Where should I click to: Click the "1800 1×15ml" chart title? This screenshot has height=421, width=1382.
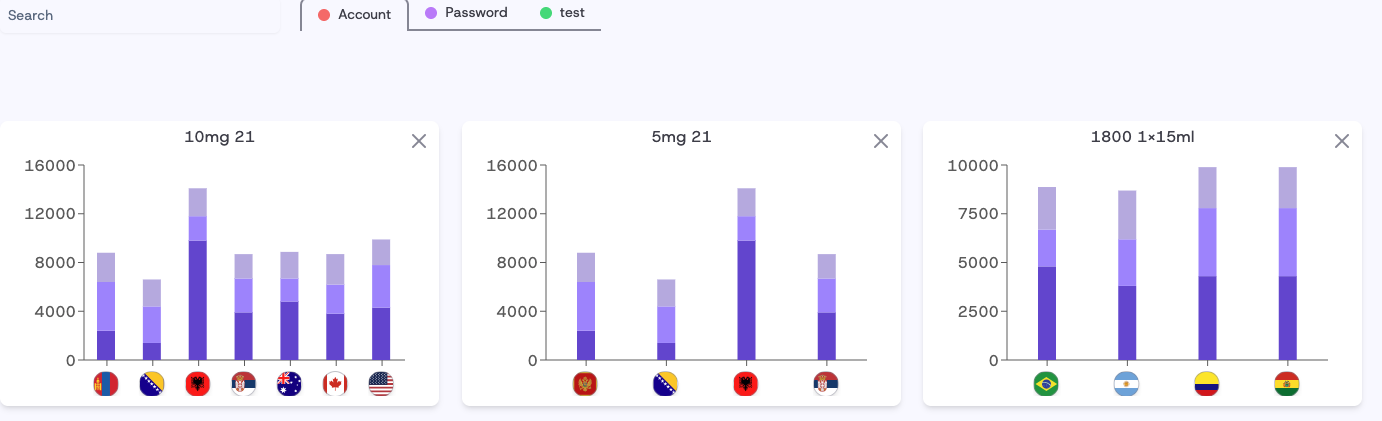pos(1142,137)
